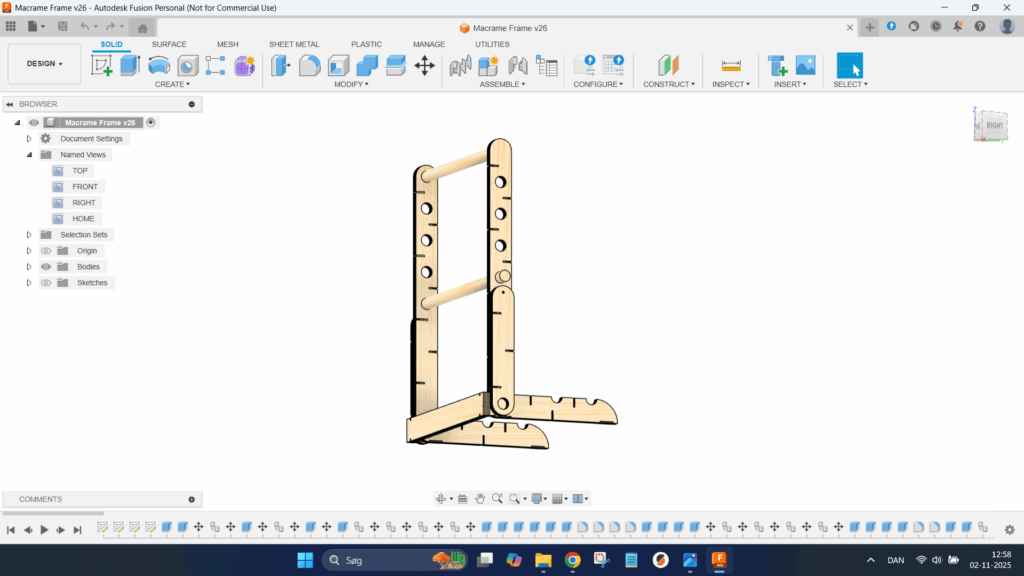Select the FRONT named view
Viewport: 1024px width, 576px height.
pos(85,187)
